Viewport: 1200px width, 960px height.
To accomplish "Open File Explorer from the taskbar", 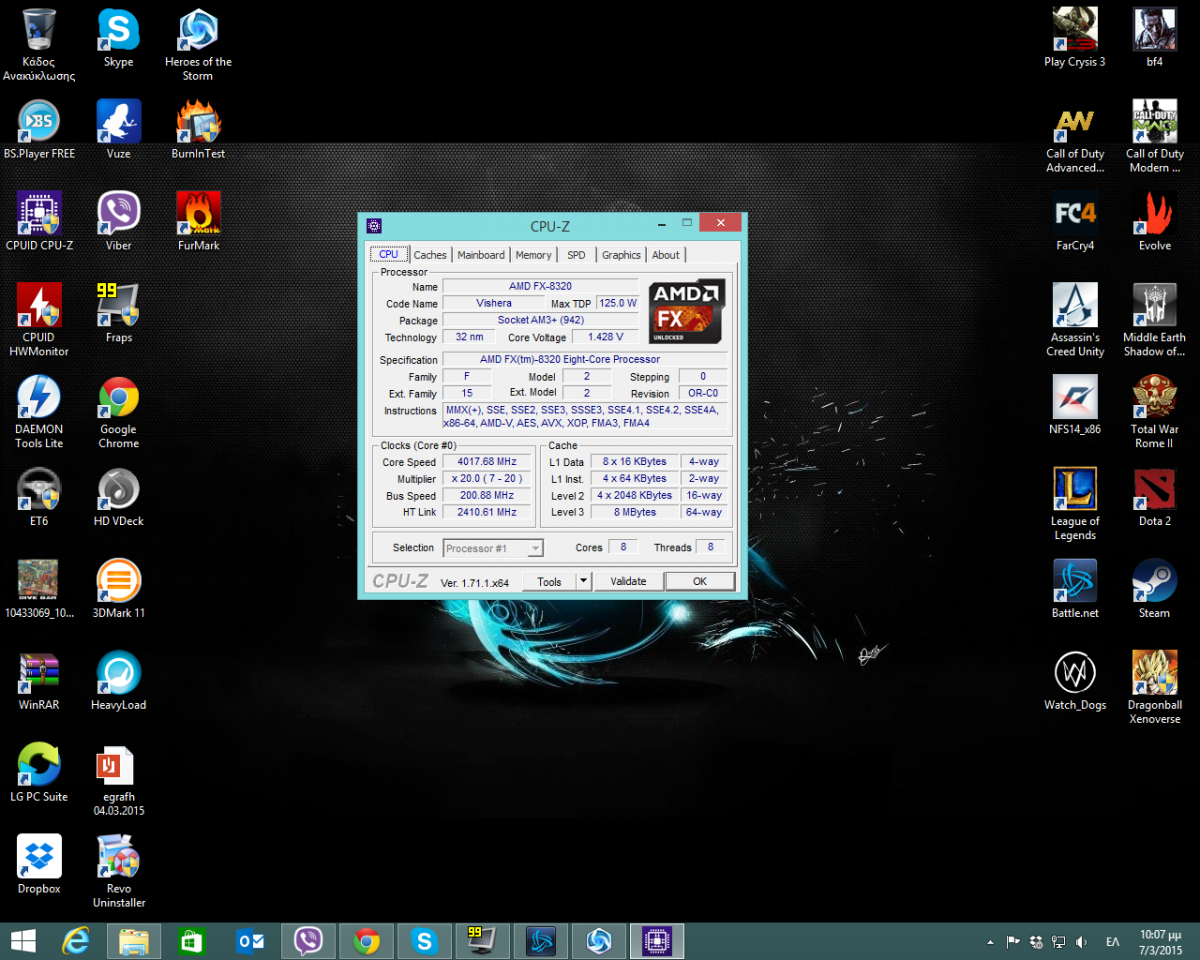I will 134,941.
